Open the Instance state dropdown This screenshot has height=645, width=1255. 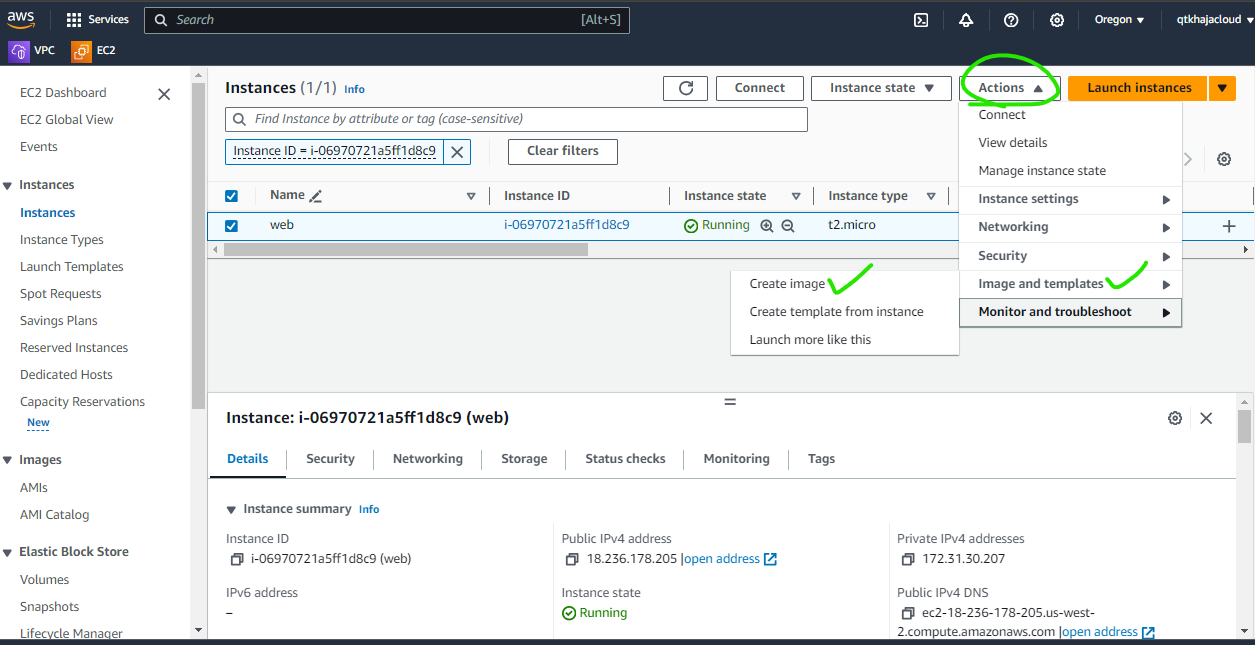[x=880, y=88]
